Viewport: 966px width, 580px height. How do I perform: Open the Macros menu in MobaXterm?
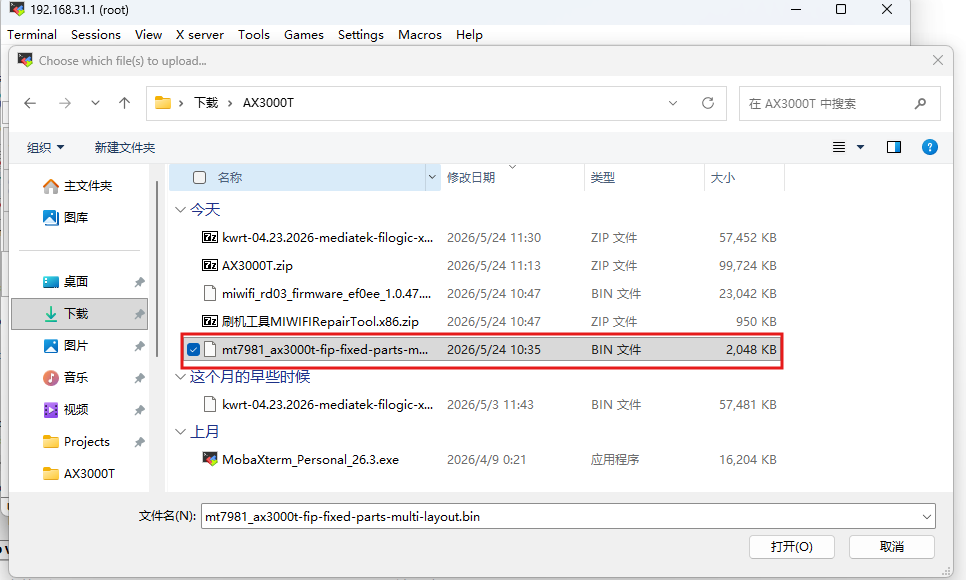click(x=420, y=35)
